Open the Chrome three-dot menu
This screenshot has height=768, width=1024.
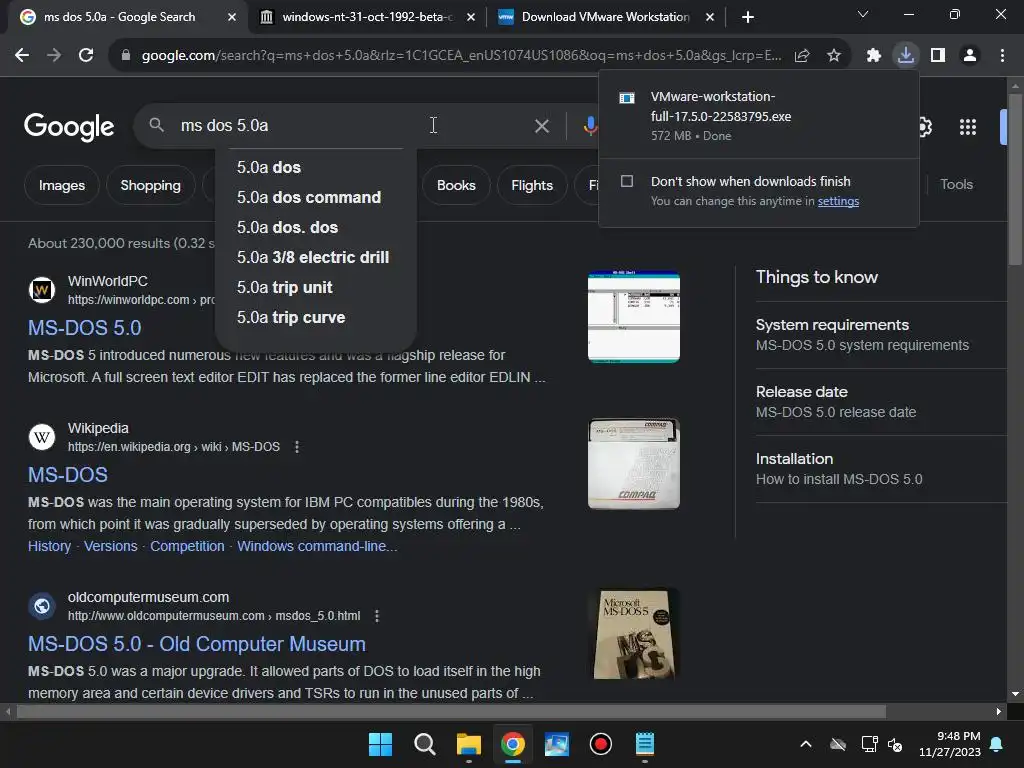point(1002,56)
